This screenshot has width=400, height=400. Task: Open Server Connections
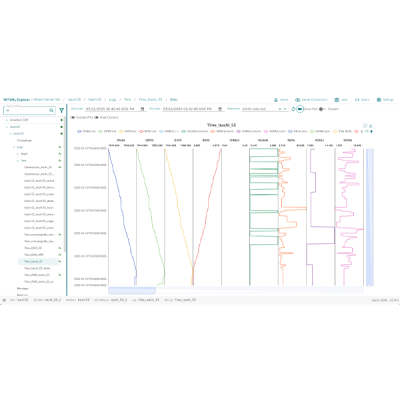coord(311,100)
